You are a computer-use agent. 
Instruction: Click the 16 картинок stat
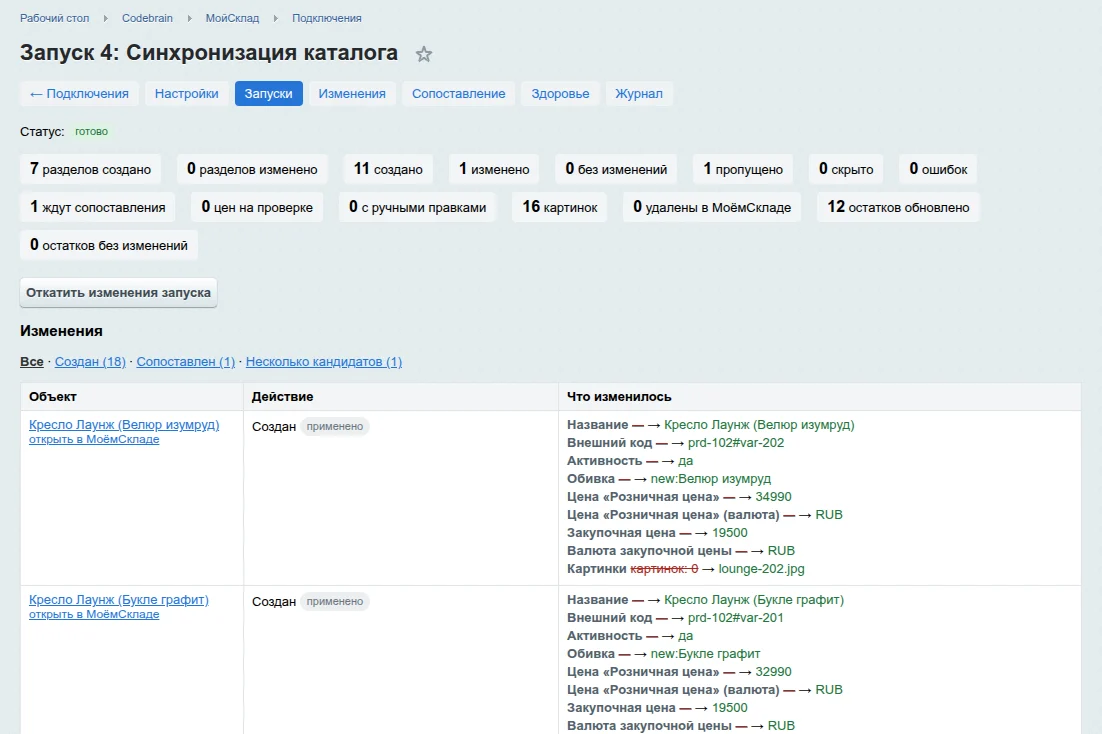click(x=559, y=207)
